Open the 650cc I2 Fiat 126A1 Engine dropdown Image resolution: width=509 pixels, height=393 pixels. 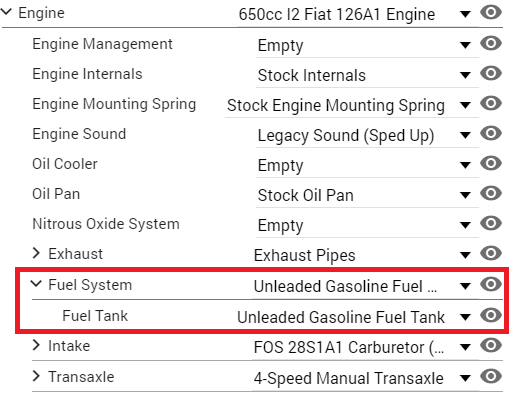point(354,15)
